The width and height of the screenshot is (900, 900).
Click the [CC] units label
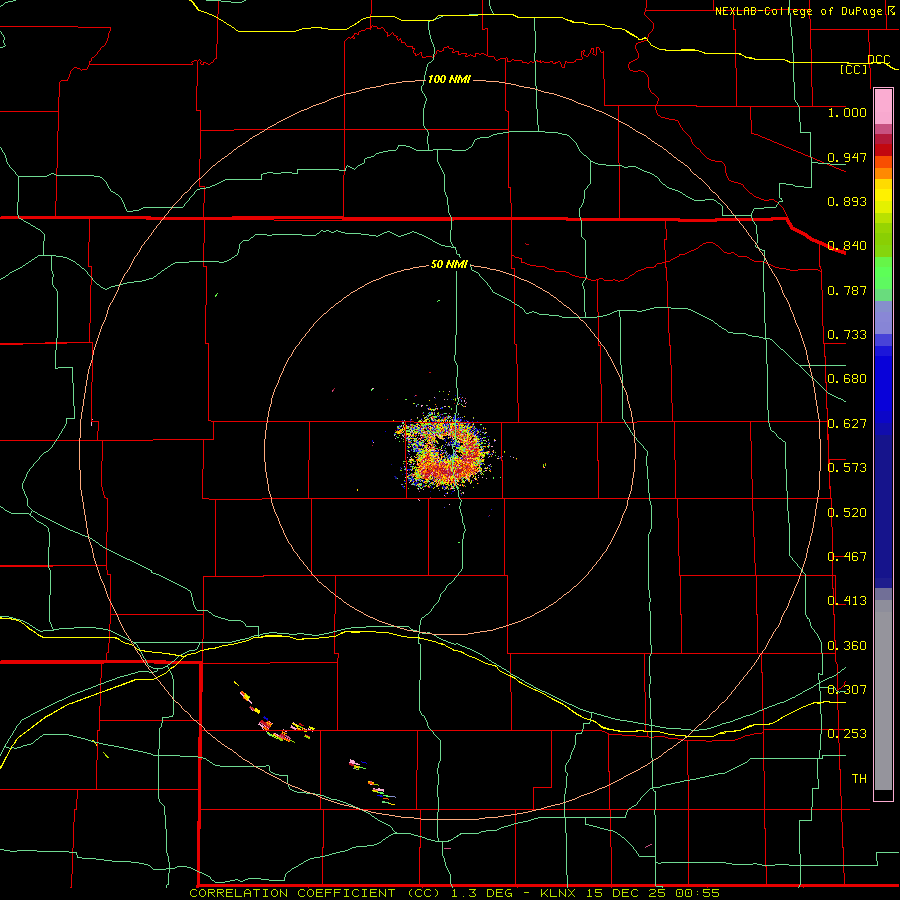[x=854, y=69]
